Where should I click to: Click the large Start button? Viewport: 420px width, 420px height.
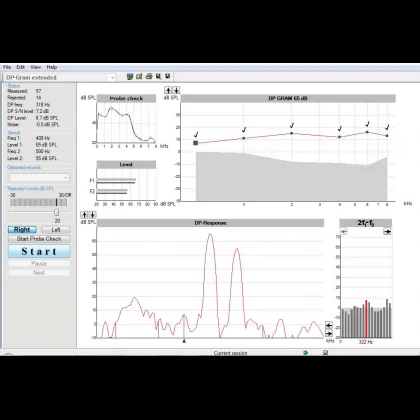click(x=39, y=251)
